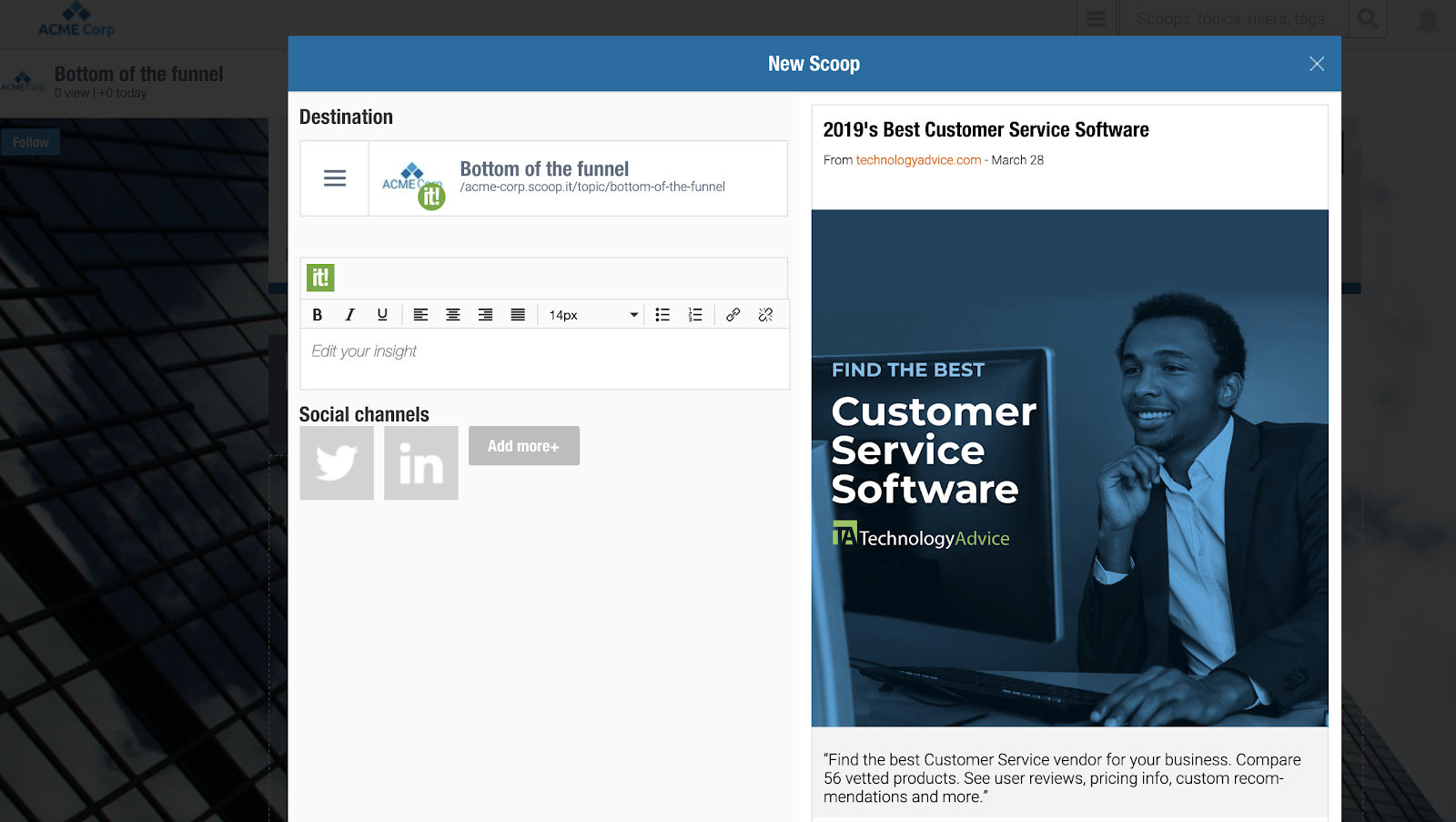Image resolution: width=1456 pixels, height=822 pixels.
Task: Click in the Edit your insight field
Action: click(x=545, y=360)
